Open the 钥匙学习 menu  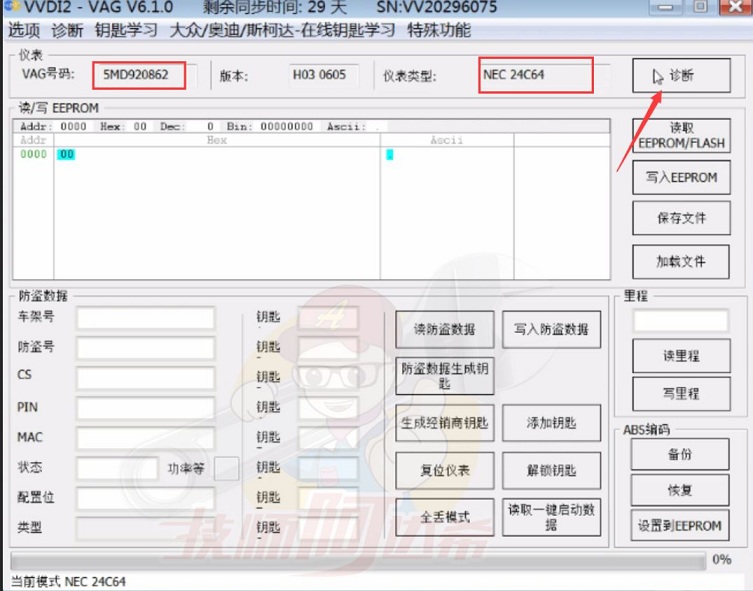click(126, 30)
